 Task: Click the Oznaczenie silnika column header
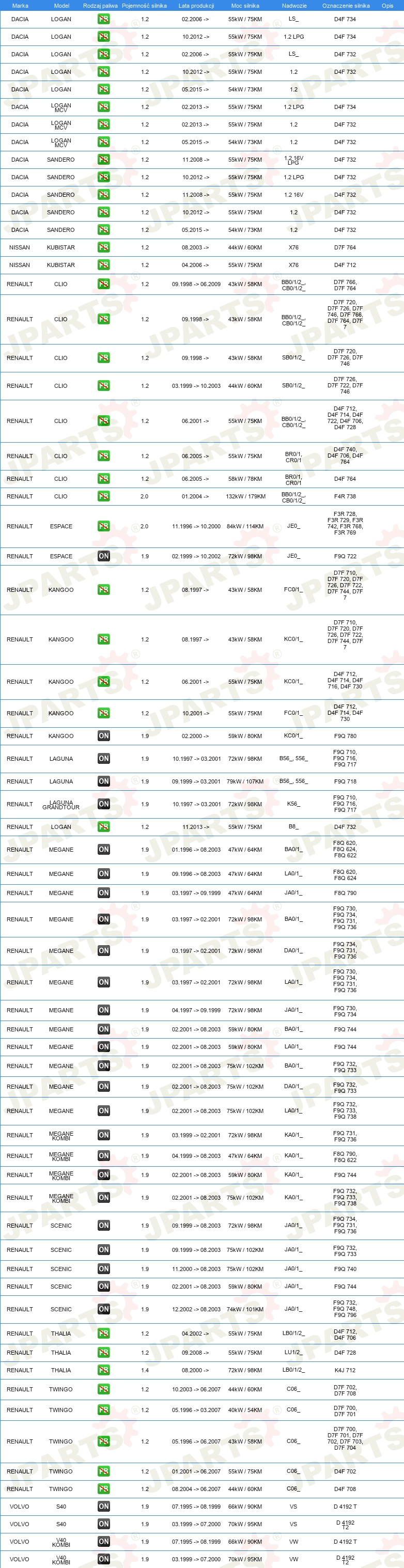346,6
